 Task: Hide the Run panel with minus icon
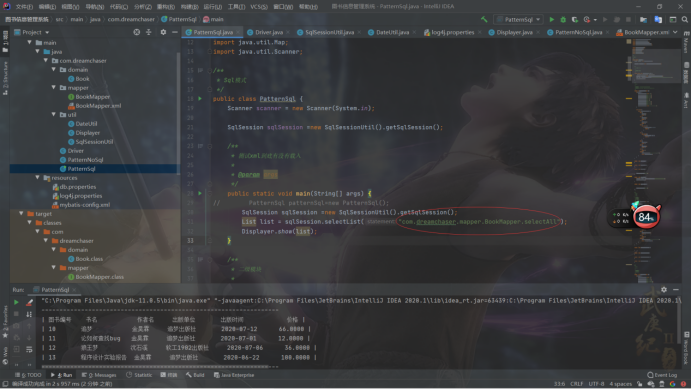click(676, 290)
